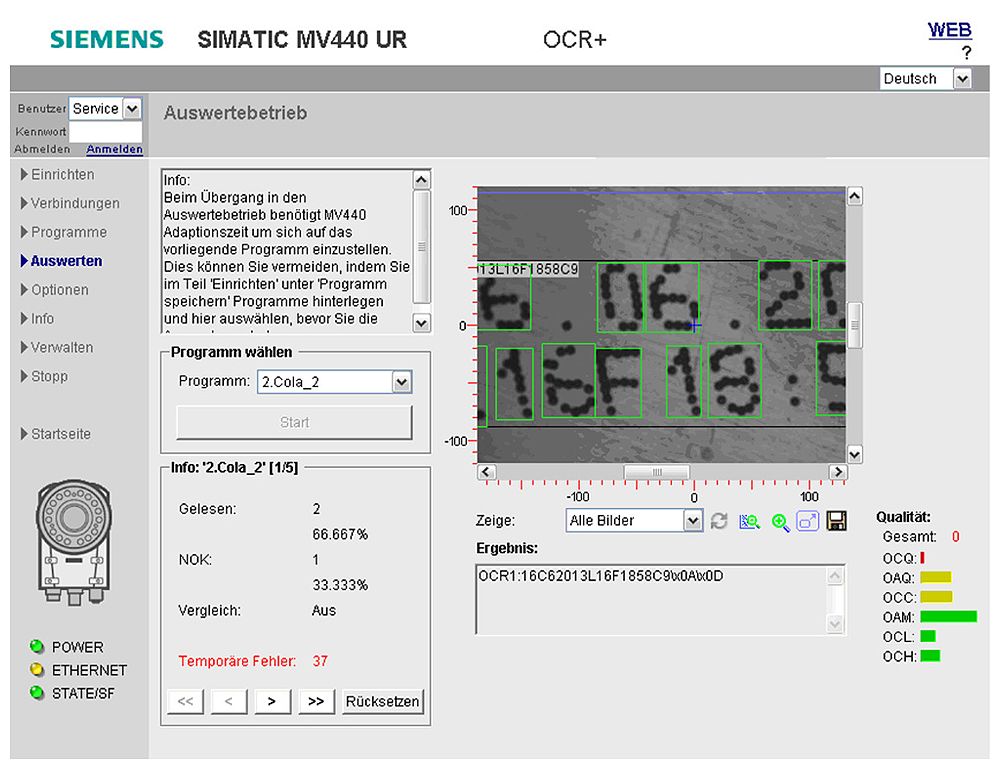Refresh the camera image view

pos(719,521)
